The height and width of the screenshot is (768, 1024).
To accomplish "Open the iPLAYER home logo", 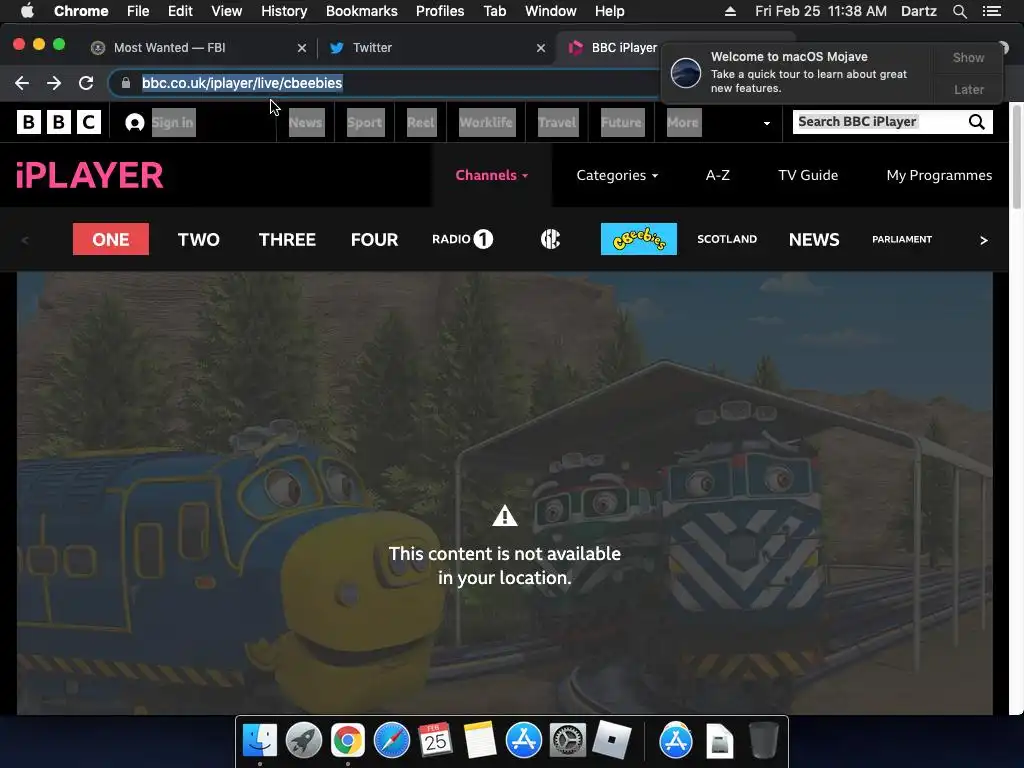I will pos(89,175).
